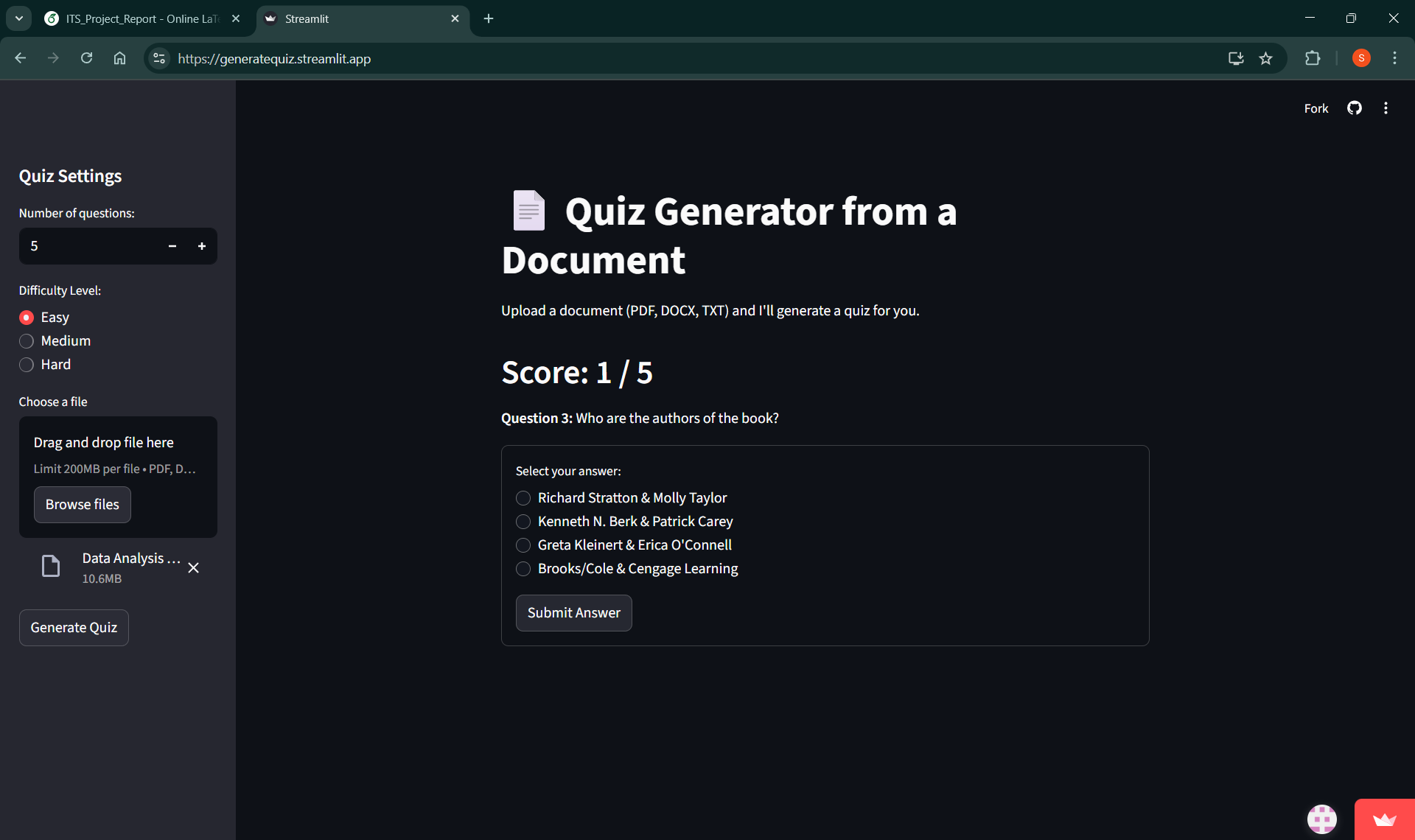Click the red Streamlit crown badge
The image size is (1415, 840).
(x=1384, y=819)
